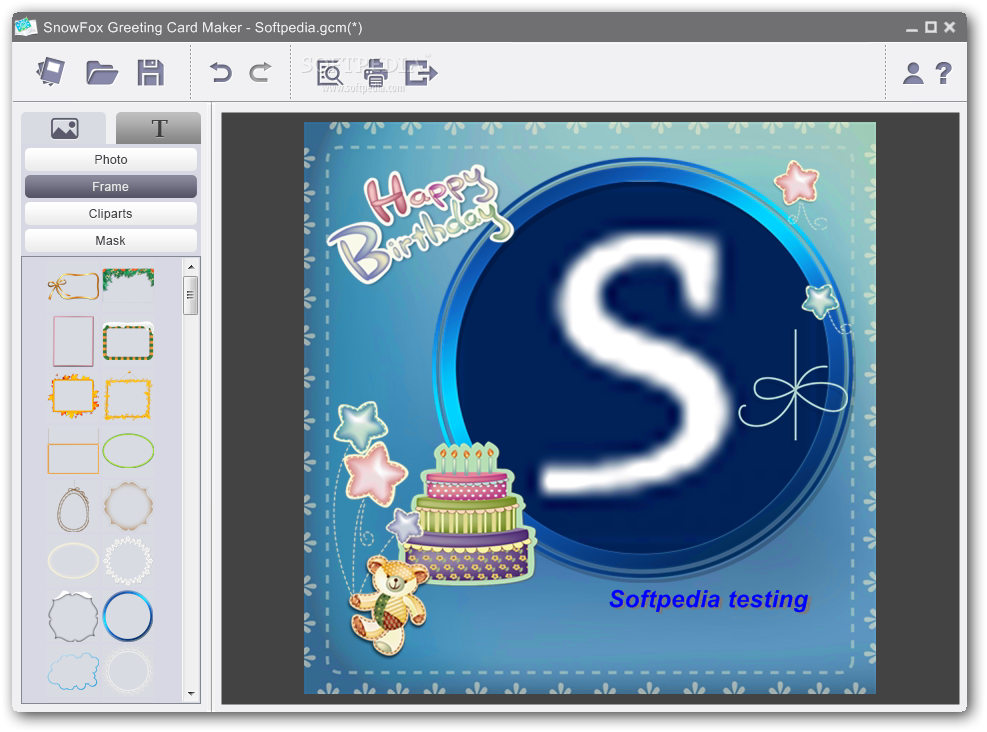Choose the yellow floral square frame
Viewport: 987px width, 732px height.
click(128, 398)
